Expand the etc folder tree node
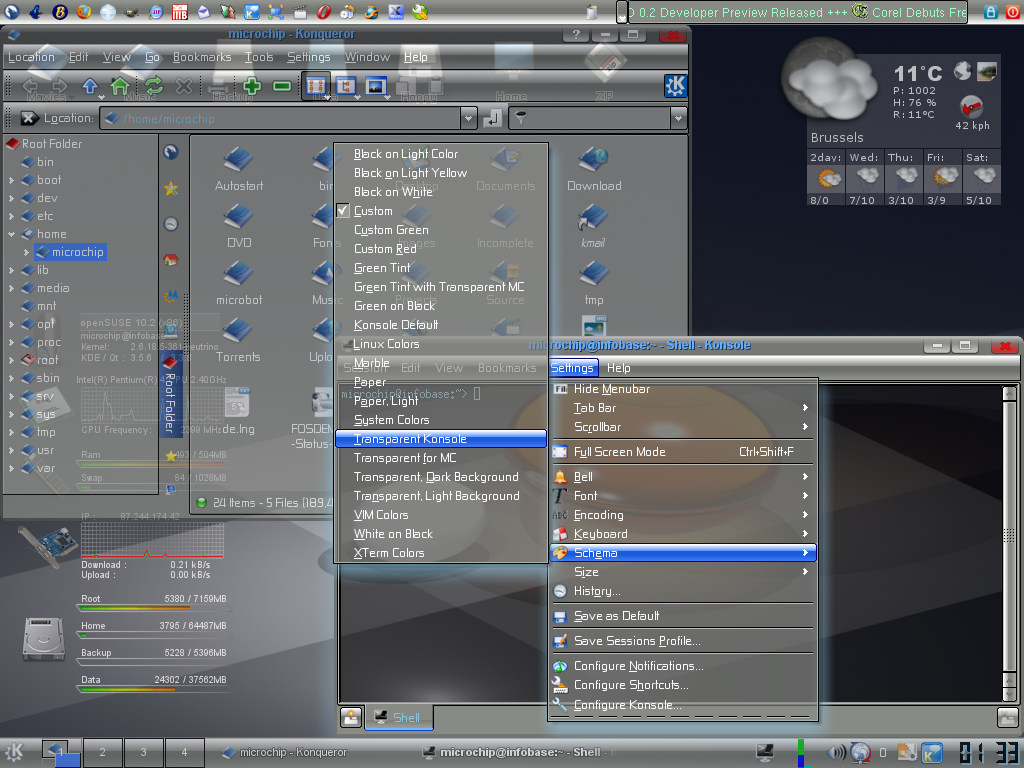The width and height of the screenshot is (1024, 768). pos(11,216)
